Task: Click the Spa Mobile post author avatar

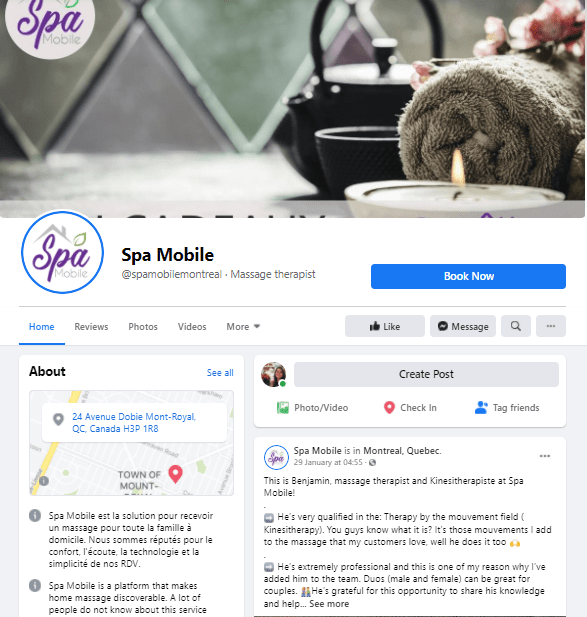Action: click(276, 457)
